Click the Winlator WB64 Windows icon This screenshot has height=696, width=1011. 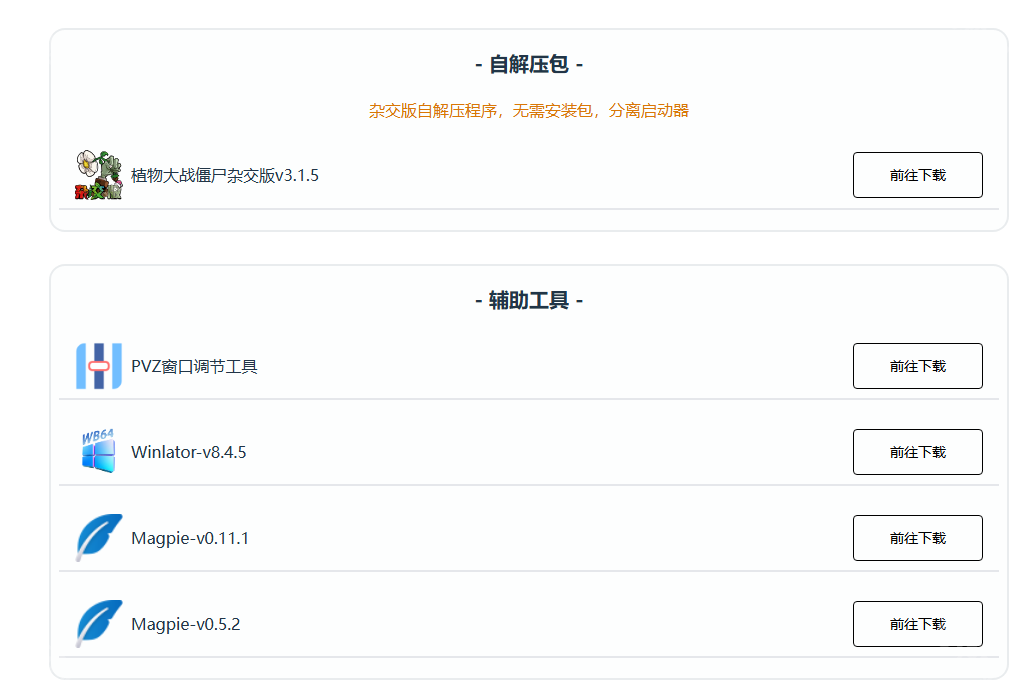(x=98, y=452)
